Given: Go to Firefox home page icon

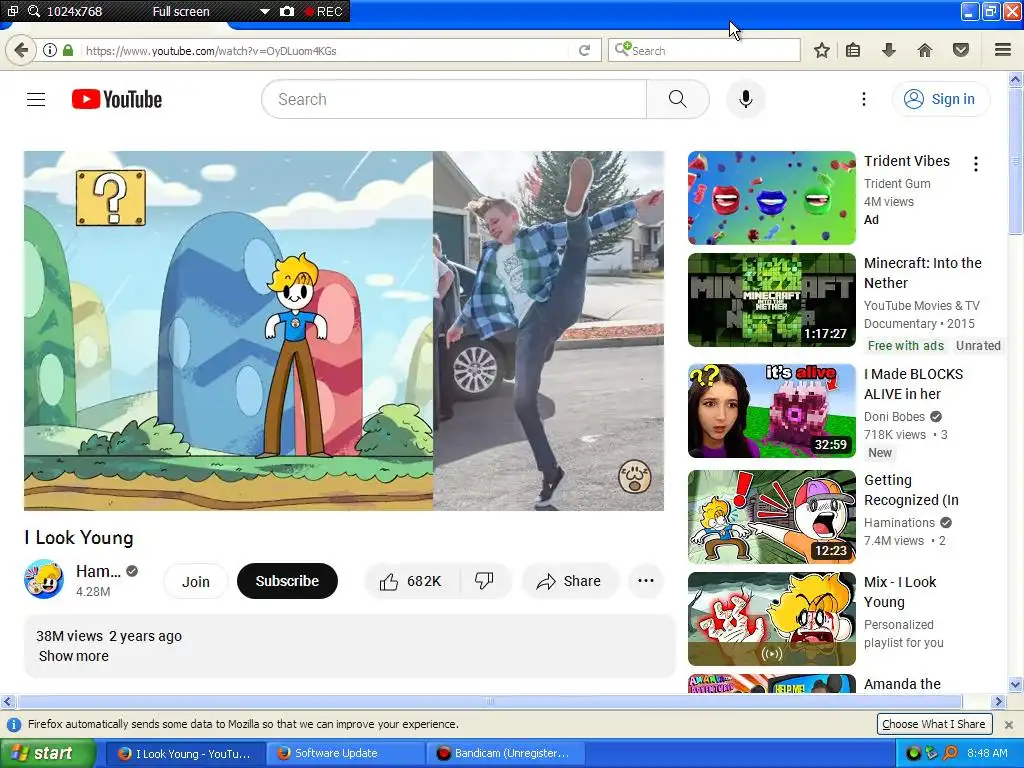Looking at the screenshot, I should [925, 50].
